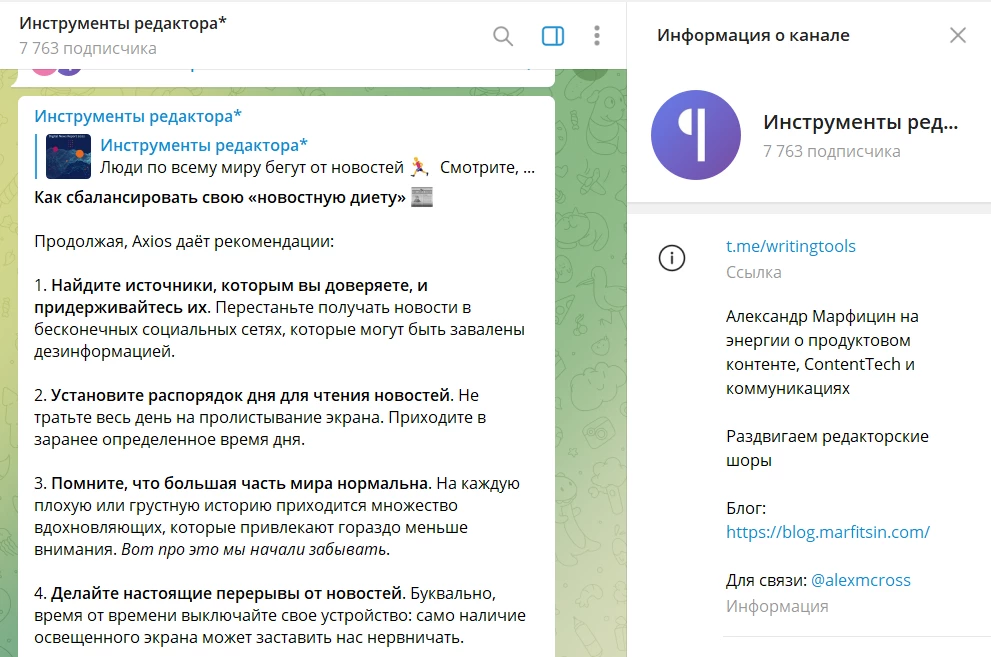Open the three-dot channel menu
The image size is (991, 657).
point(597,35)
